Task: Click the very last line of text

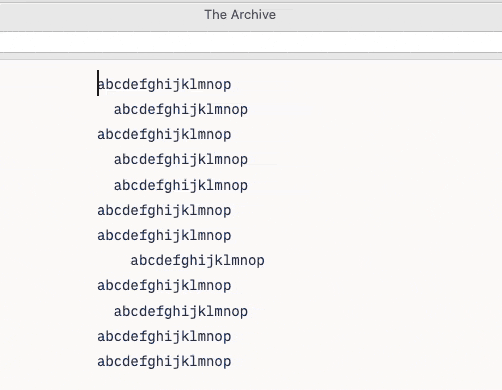Action: [164, 362]
